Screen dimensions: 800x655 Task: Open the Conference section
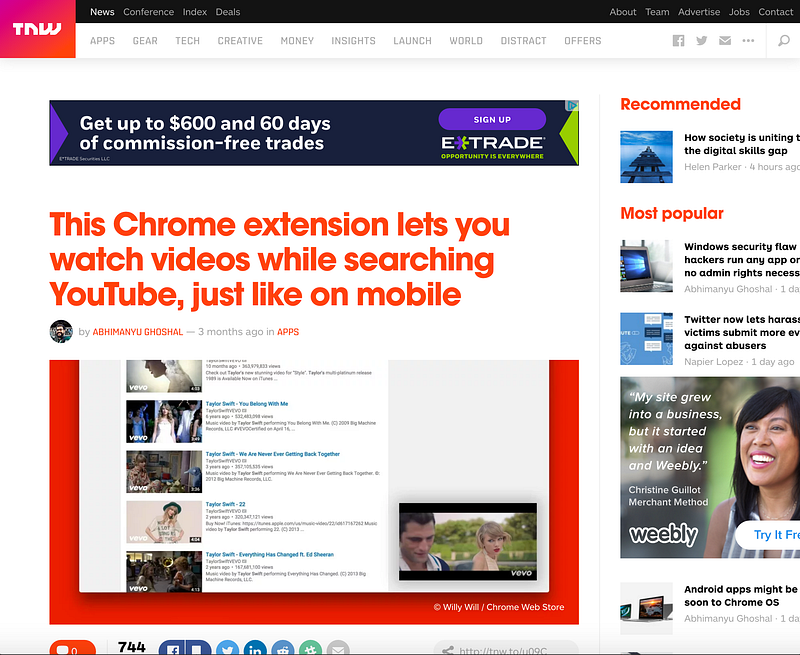point(148,12)
